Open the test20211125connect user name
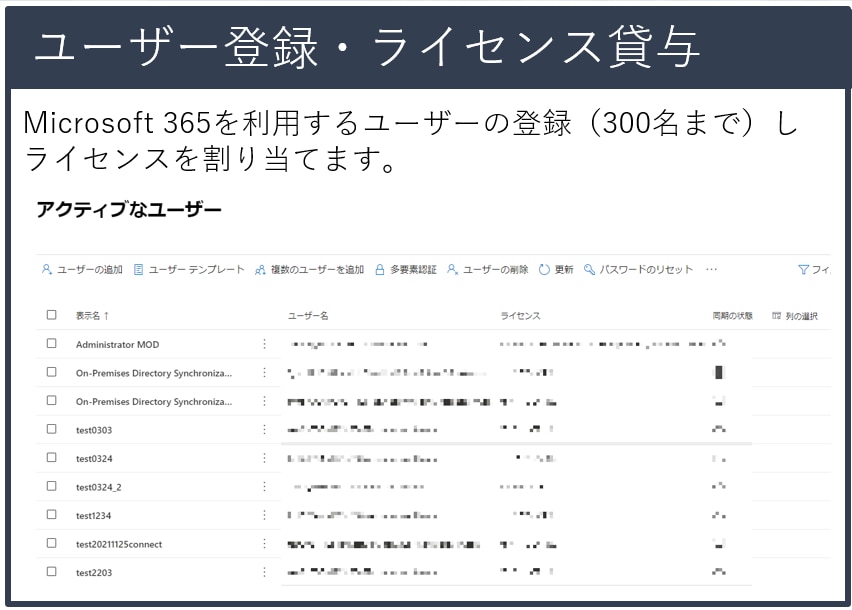Viewport: 852px width, 610px height. (119, 544)
